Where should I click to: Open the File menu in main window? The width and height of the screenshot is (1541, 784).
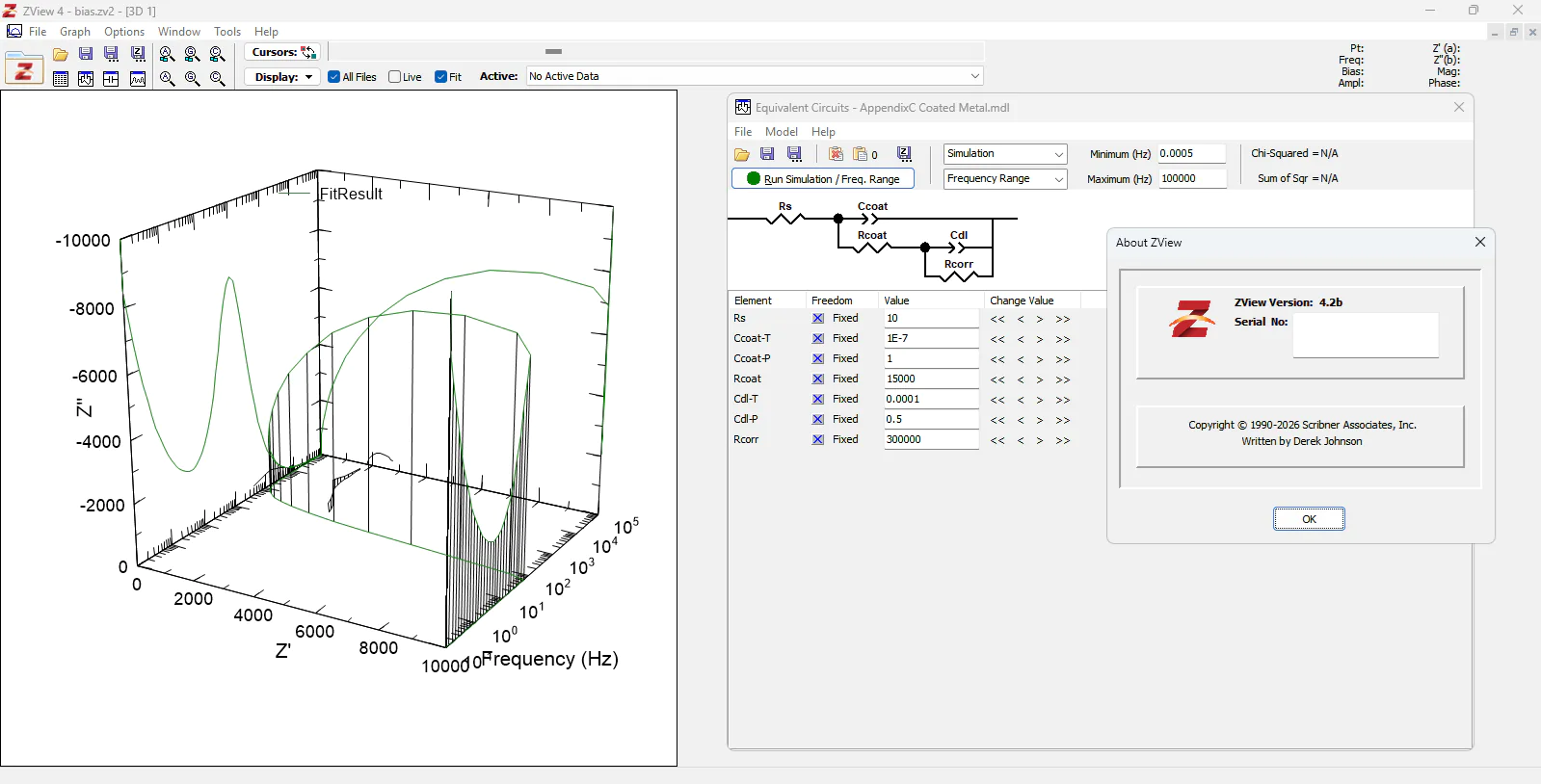tap(38, 32)
